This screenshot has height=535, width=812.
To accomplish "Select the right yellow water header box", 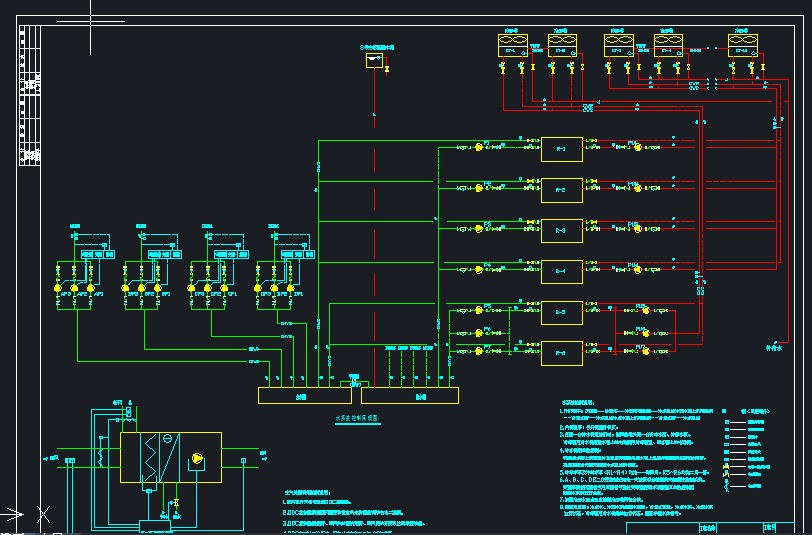I will [410, 396].
